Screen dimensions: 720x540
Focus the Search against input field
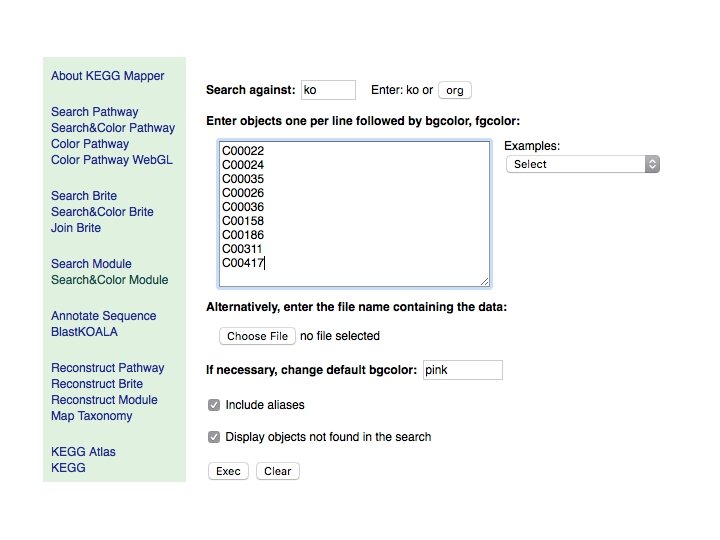pyautogui.click(x=328, y=90)
